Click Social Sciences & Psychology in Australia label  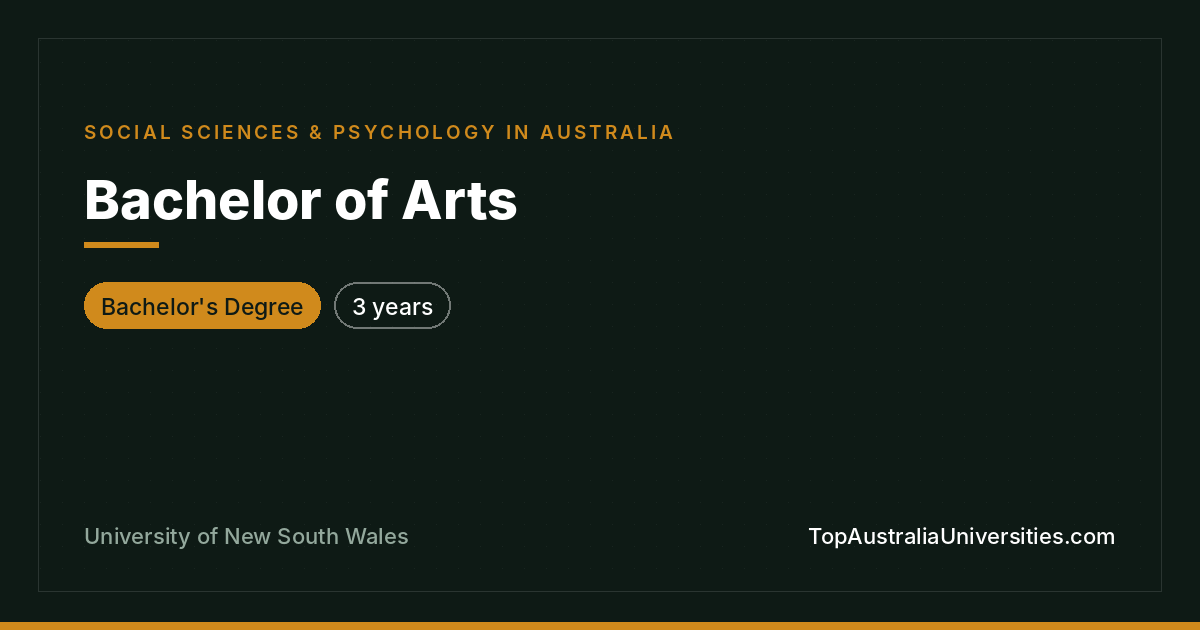(379, 132)
